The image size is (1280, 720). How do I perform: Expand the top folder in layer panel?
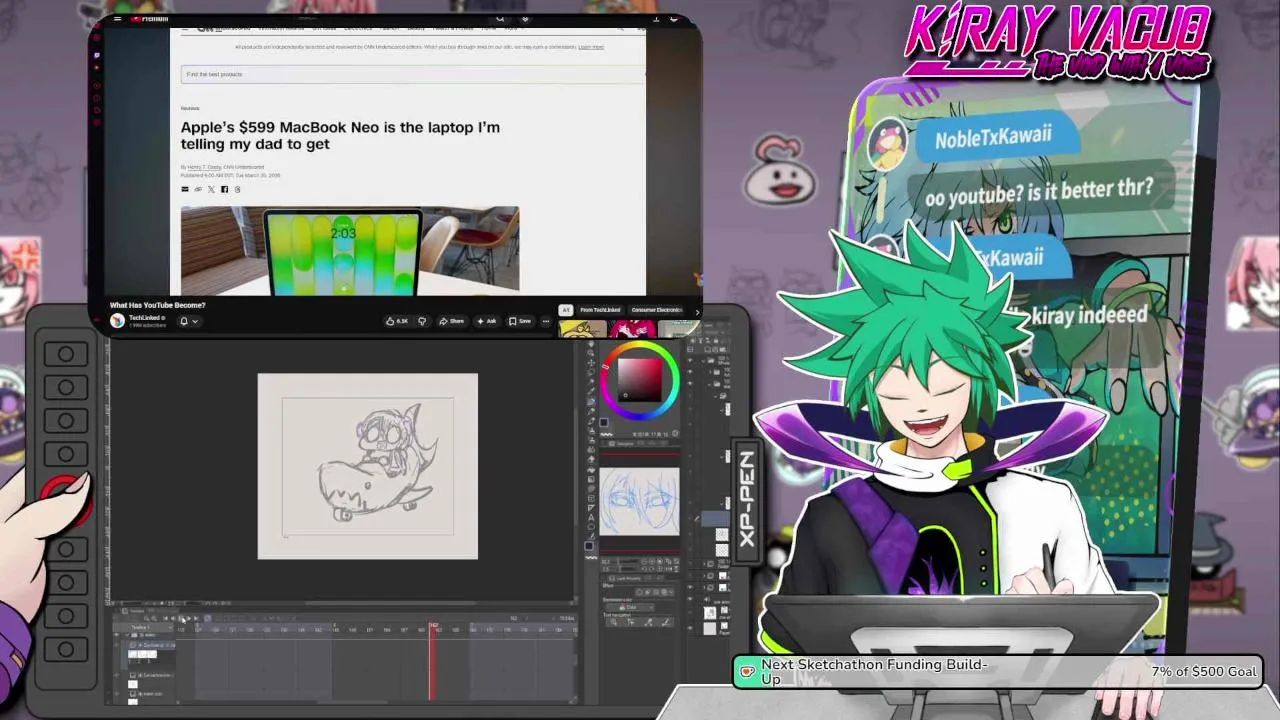(703, 361)
